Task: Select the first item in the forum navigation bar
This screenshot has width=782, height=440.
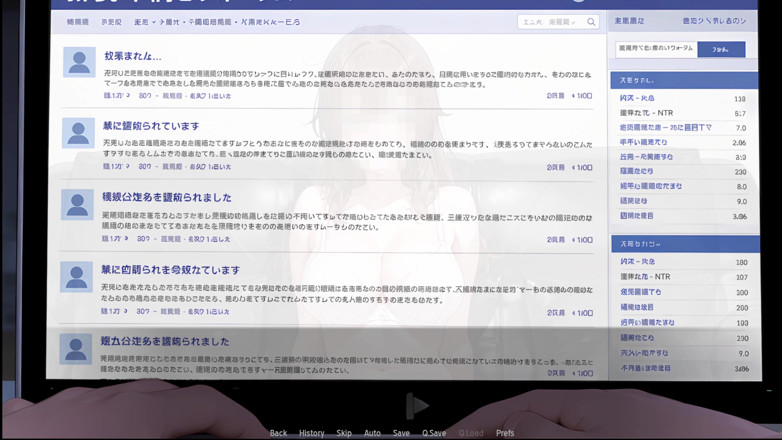Action: [x=78, y=22]
